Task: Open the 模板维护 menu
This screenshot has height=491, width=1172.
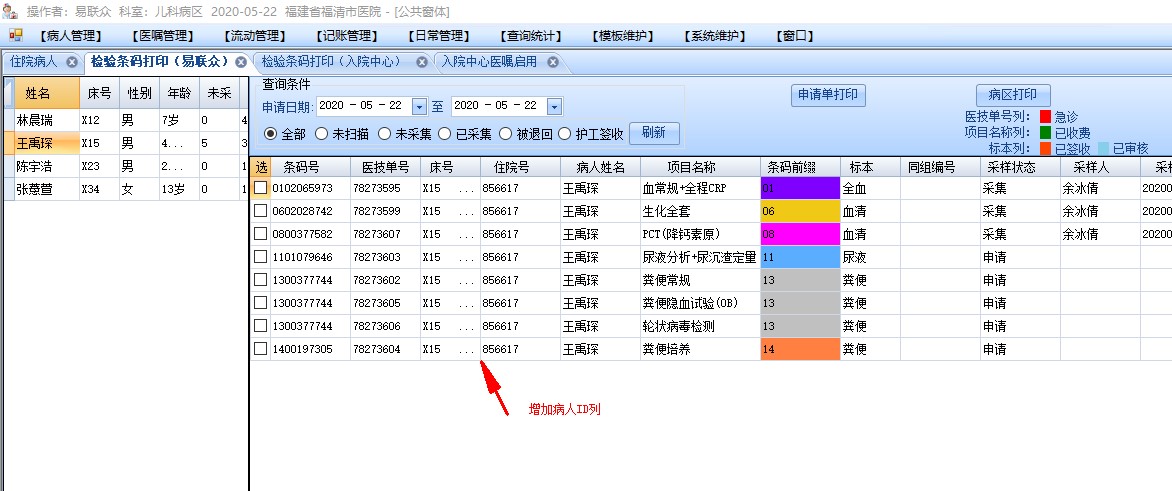Action: click(x=623, y=36)
